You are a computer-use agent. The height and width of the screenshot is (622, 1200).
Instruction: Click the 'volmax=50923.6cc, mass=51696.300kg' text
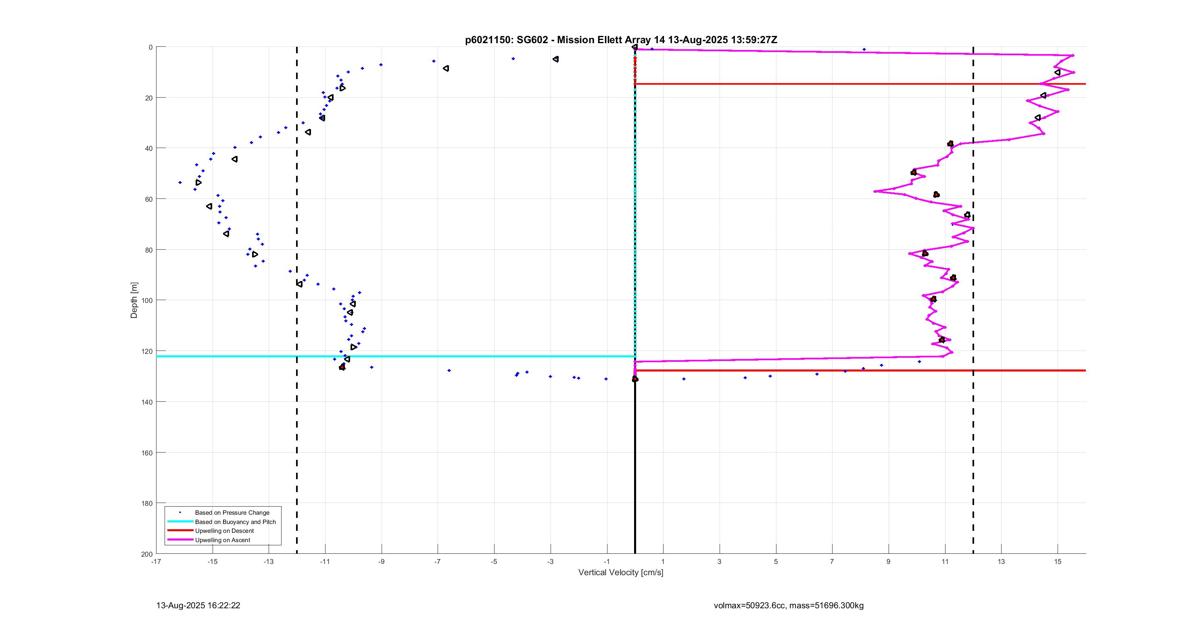(x=788, y=605)
